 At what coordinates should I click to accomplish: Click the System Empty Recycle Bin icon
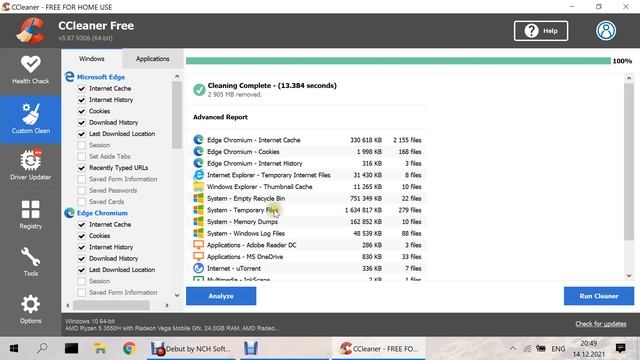[x=198, y=198]
